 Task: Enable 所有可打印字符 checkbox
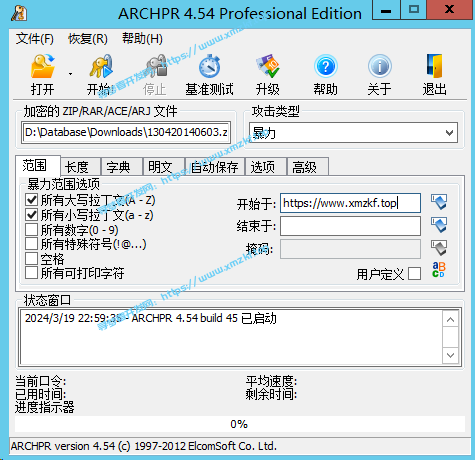click(32, 273)
